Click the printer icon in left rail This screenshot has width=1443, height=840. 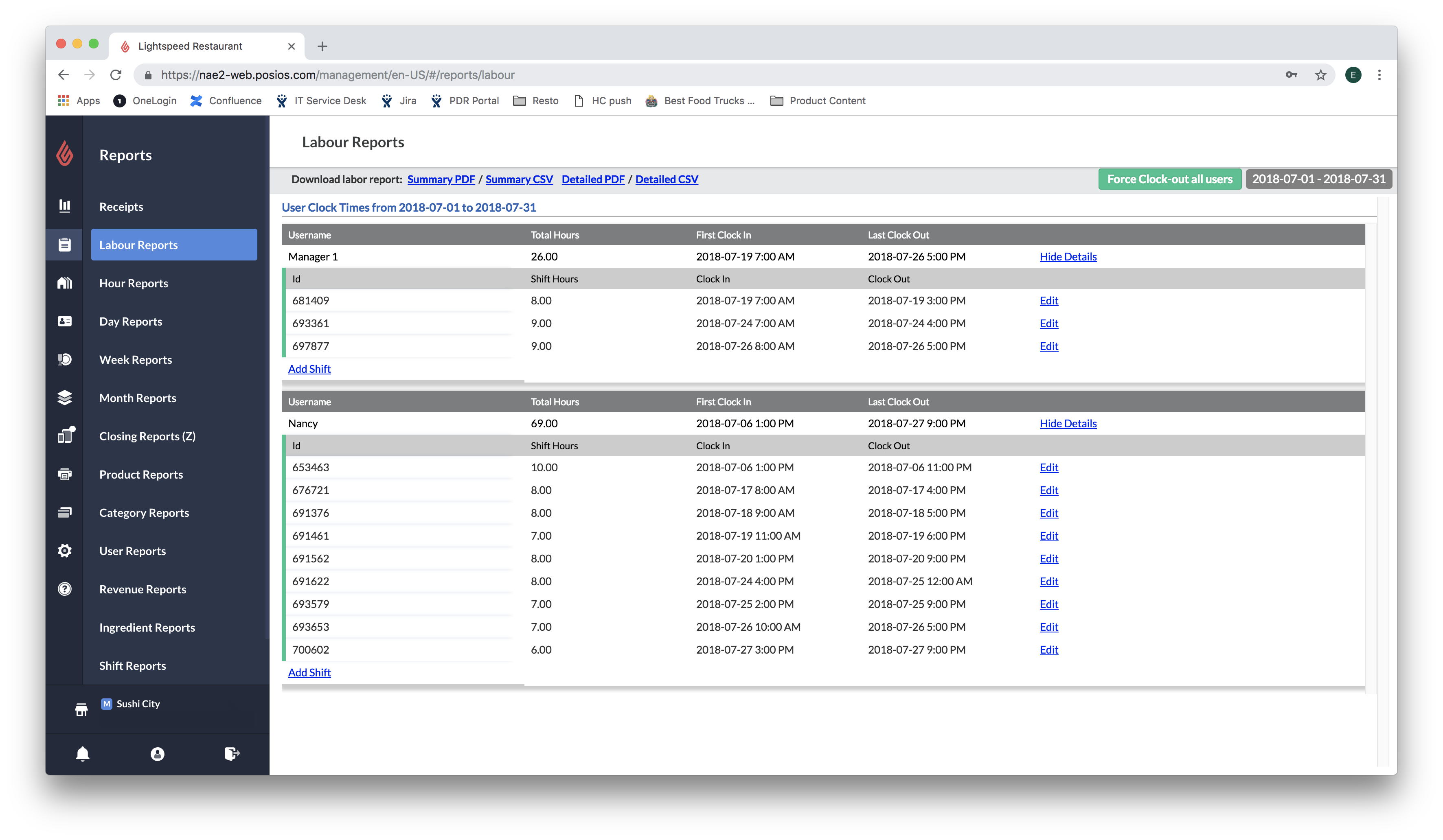tap(65, 475)
